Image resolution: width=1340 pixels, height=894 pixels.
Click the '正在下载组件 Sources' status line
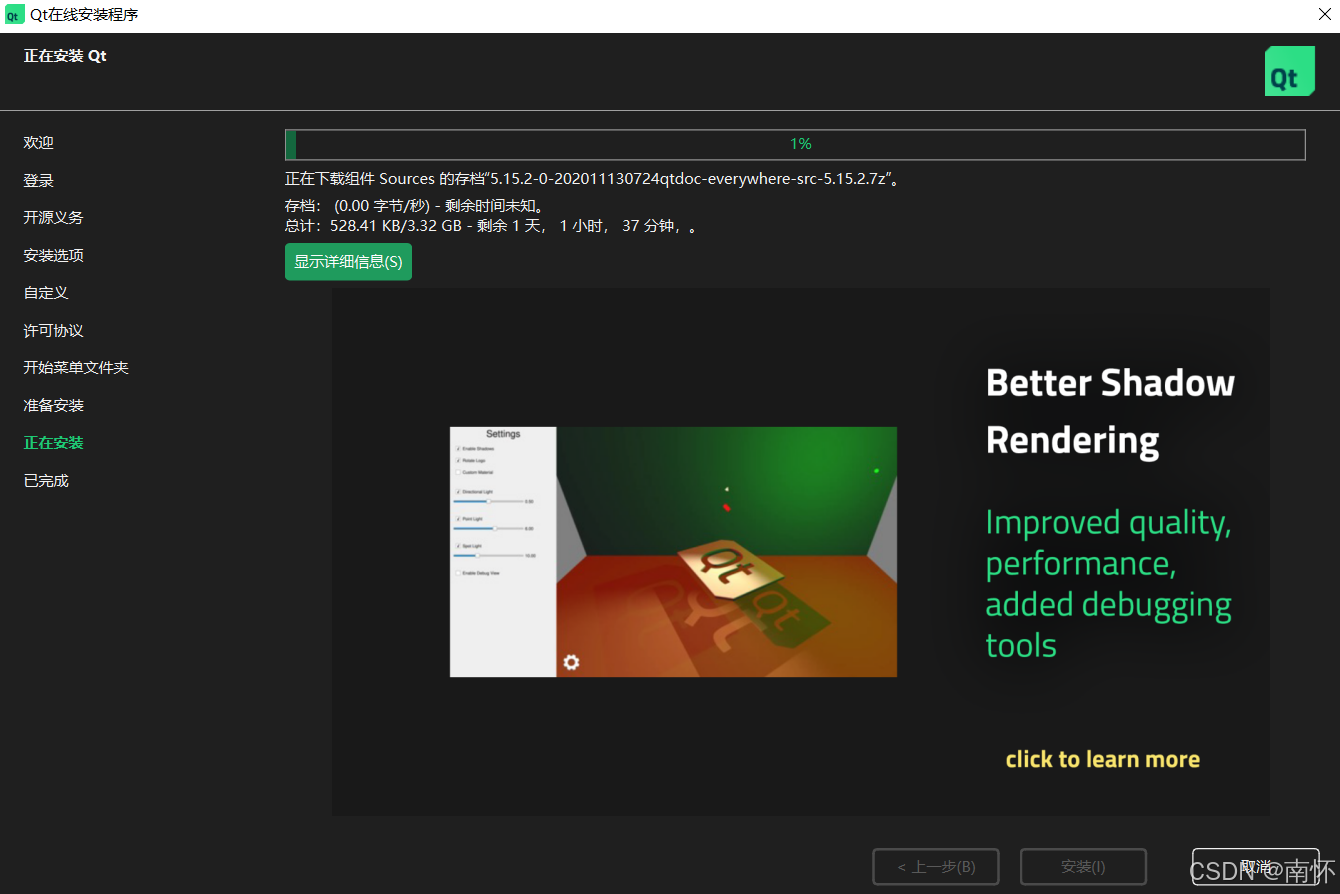coord(593,180)
